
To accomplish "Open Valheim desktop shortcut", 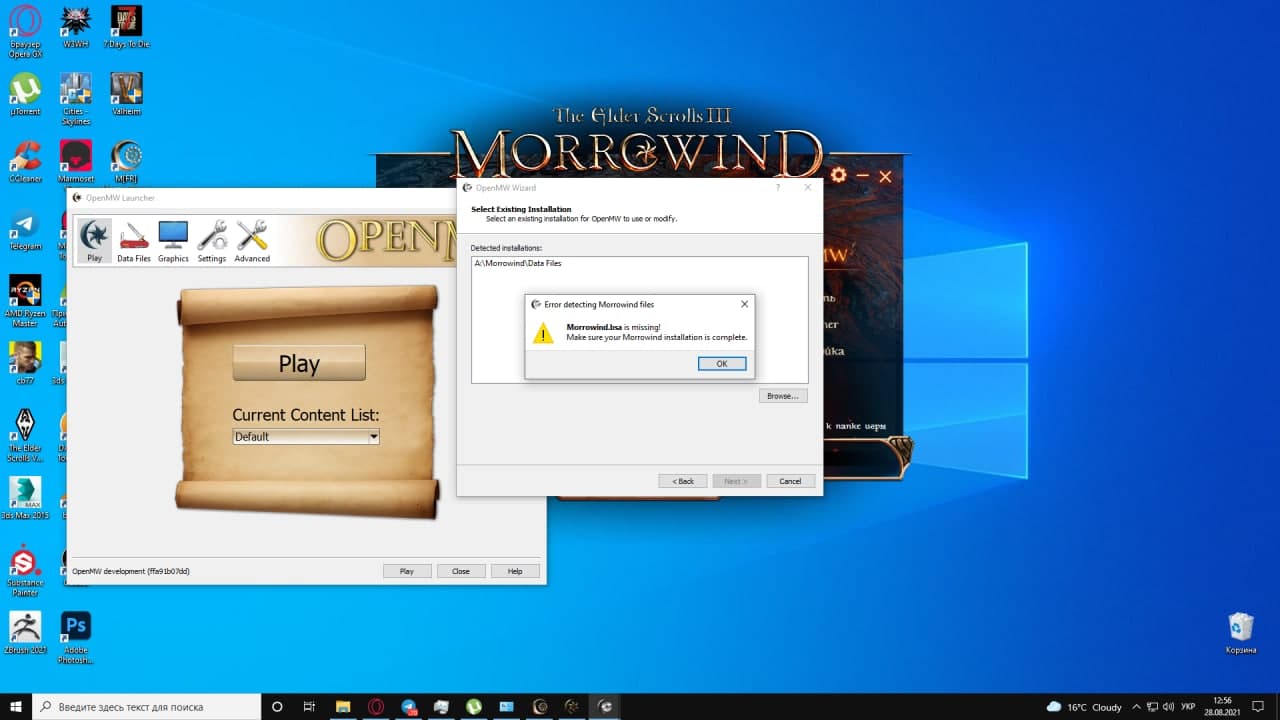I will click(126, 94).
